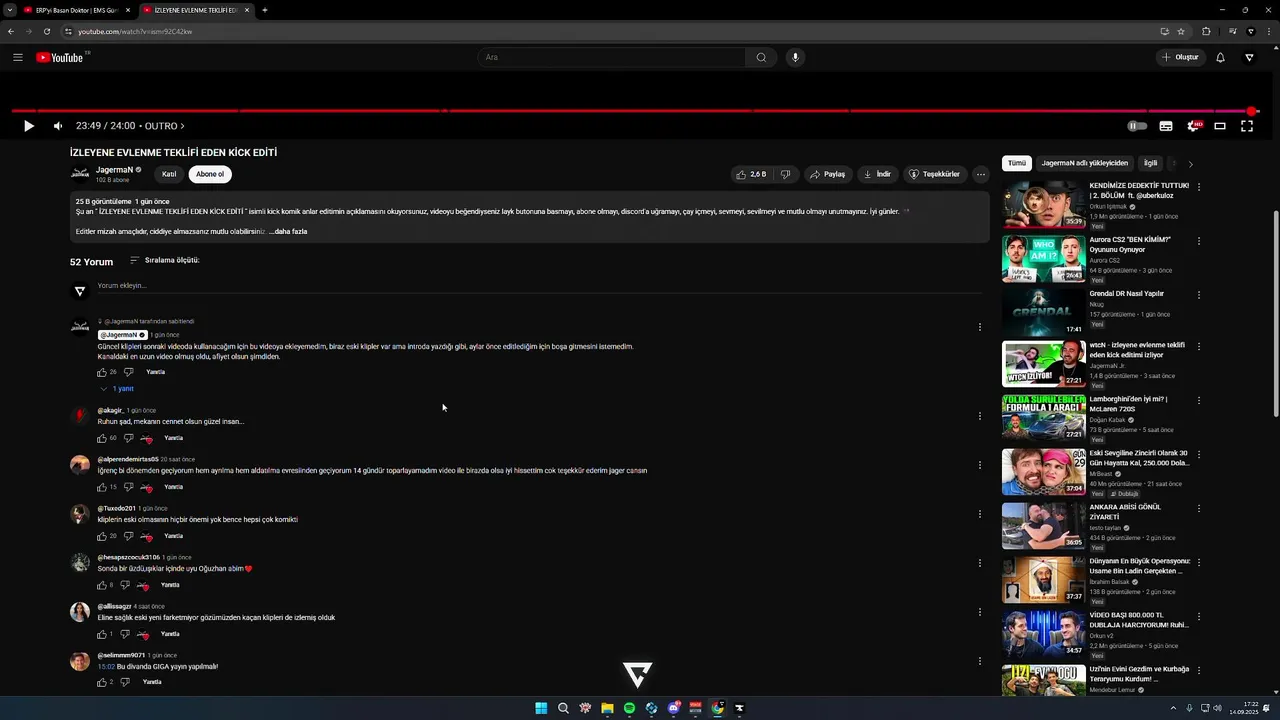Screen dimensions: 1280x720
Task: Like the pinned @JagermaN comment
Action: point(101,372)
